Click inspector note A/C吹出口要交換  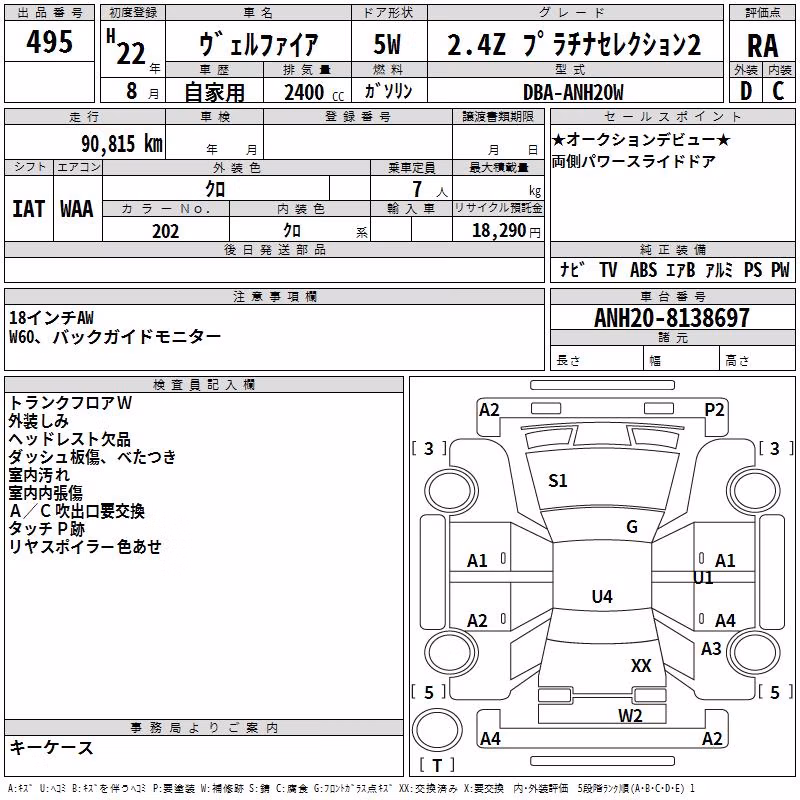click(77, 511)
